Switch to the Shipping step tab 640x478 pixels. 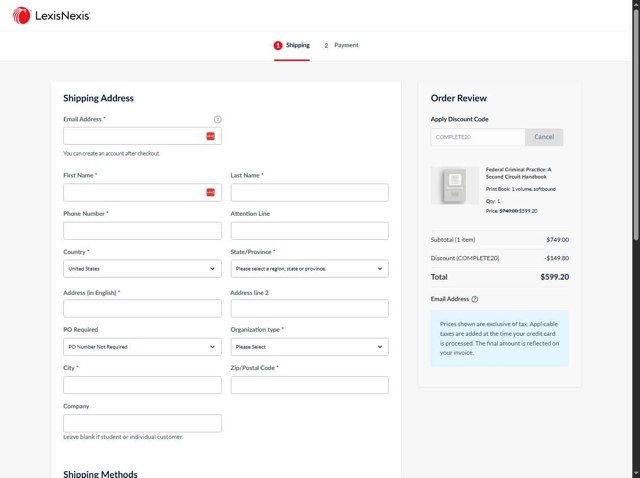point(292,45)
